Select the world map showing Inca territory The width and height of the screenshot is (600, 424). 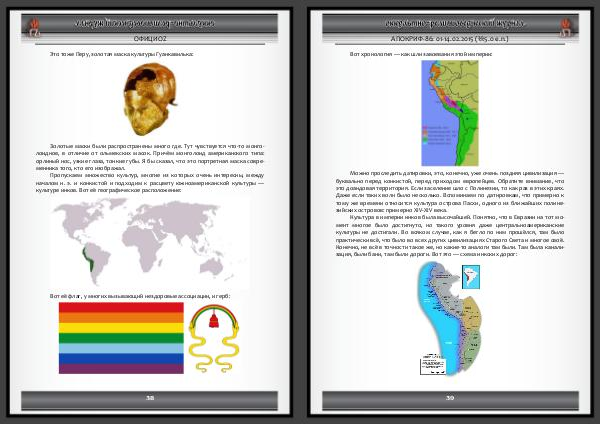[x=150, y=243]
